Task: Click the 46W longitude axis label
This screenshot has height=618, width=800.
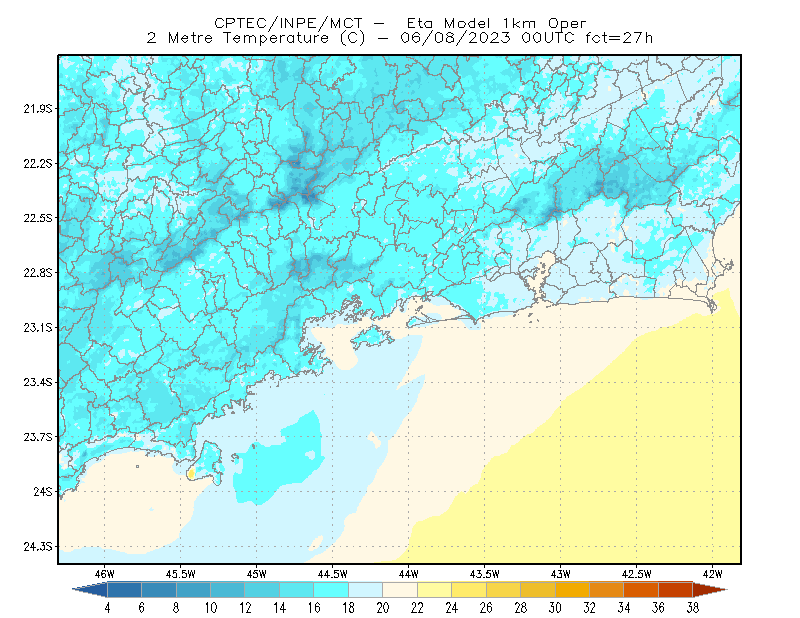Action: [x=105, y=574]
